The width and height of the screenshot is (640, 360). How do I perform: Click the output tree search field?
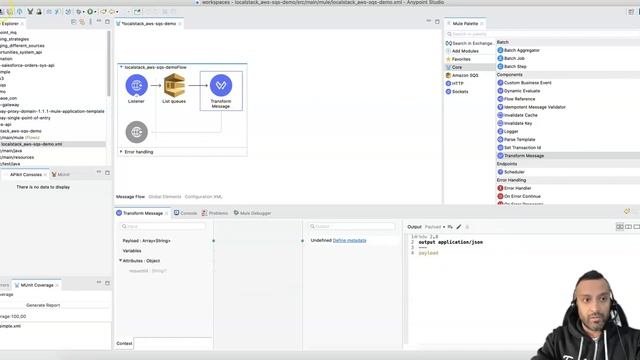click(352, 226)
